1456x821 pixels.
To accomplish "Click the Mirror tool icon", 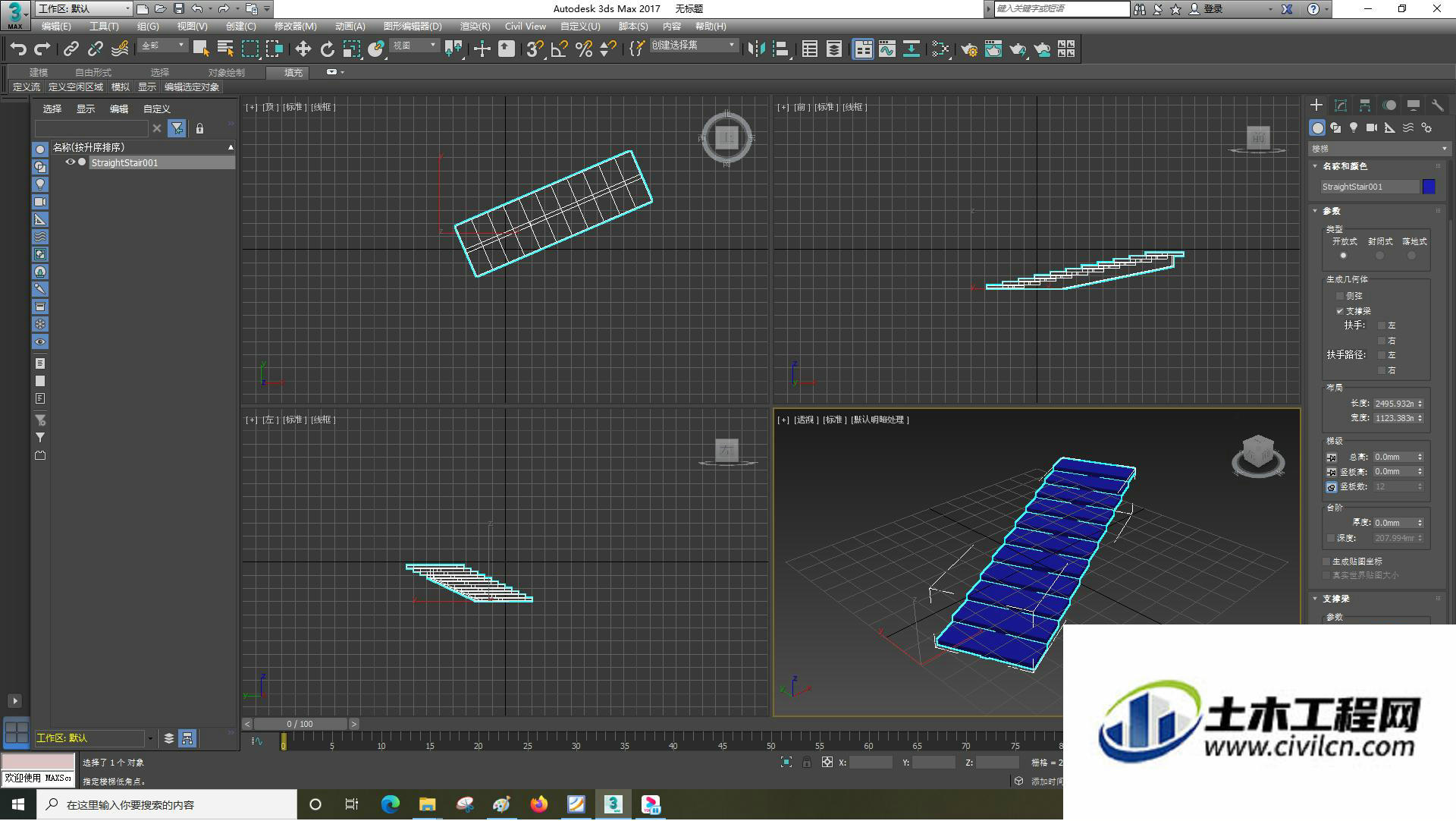I will click(755, 49).
